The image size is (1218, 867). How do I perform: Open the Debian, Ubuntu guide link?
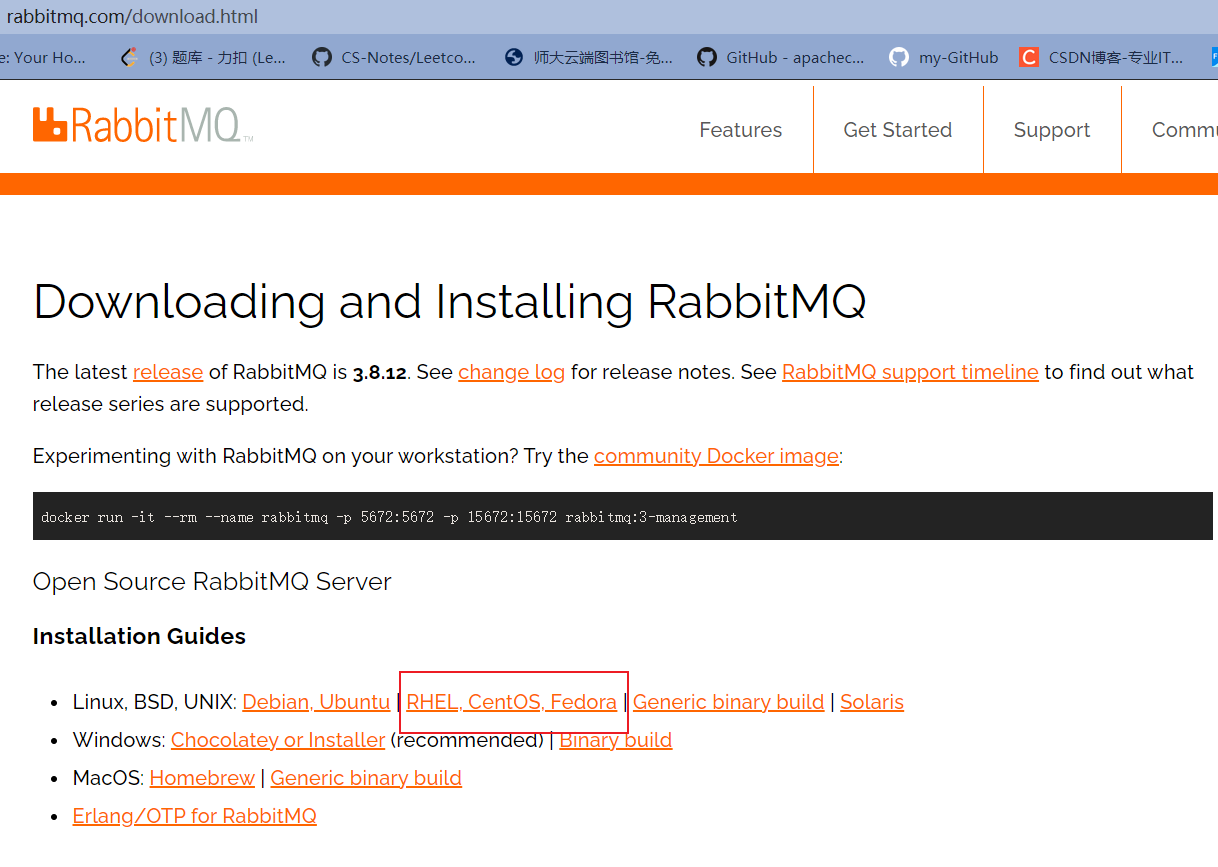point(316,702)
